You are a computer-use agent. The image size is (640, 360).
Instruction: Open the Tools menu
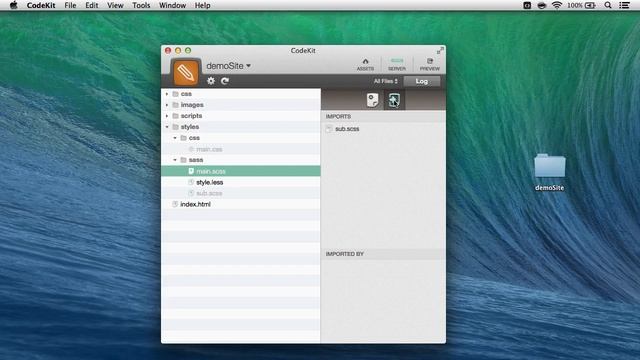pyautogui.click(x=141, y=5)
